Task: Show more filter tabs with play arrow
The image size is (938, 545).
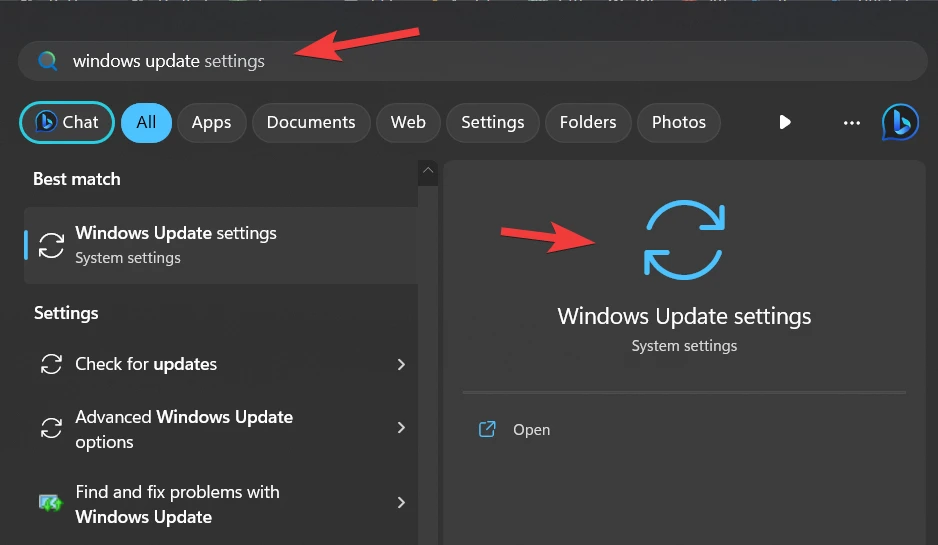Action: click(785, 122)
